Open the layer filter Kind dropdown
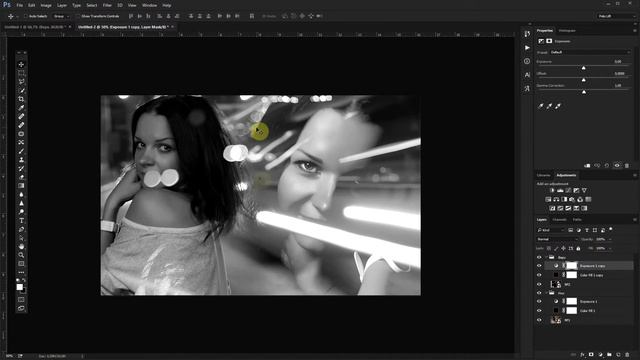Image resolution: width=640 pixels, height=360 pixels. (551, 230)
